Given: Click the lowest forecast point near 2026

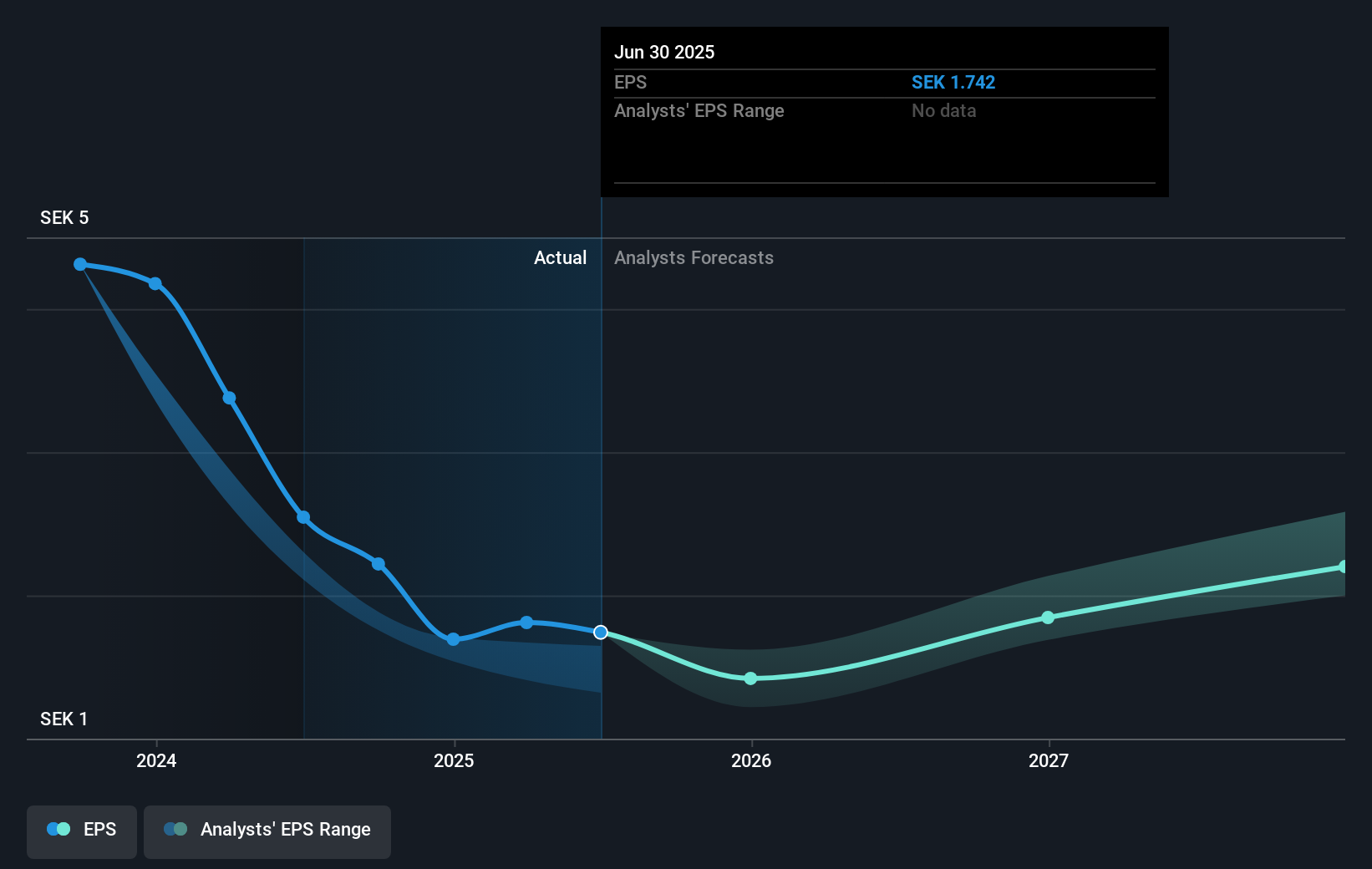Looking at the screenshot, I should (750, 678).
